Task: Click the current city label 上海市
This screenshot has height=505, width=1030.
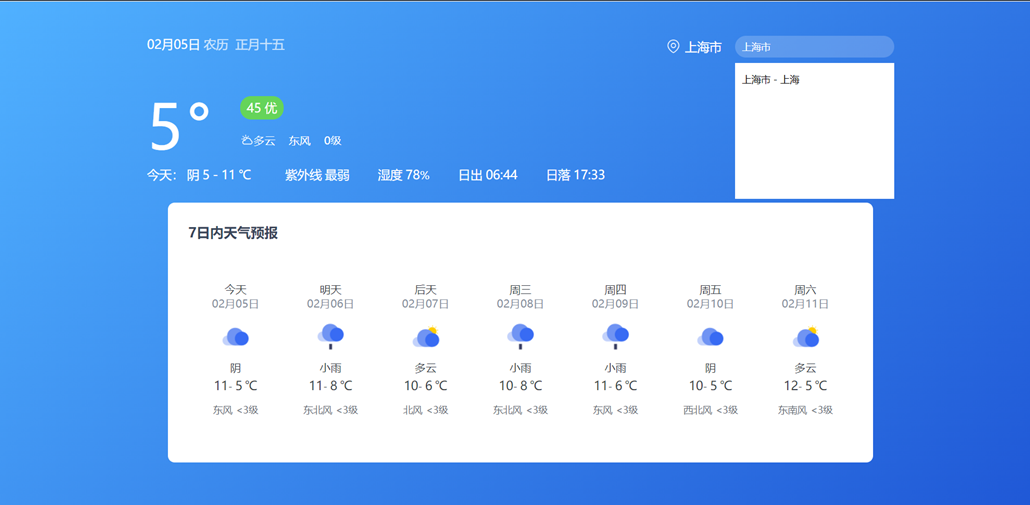Action: coord(703,47)
